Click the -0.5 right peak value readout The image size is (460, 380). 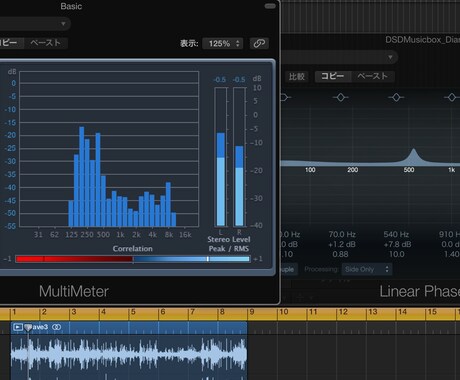coord(239,80)
